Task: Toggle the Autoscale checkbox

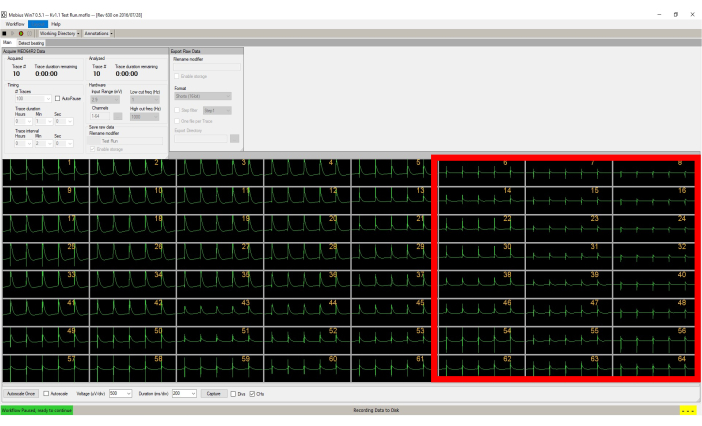Action: coord(45,394)
